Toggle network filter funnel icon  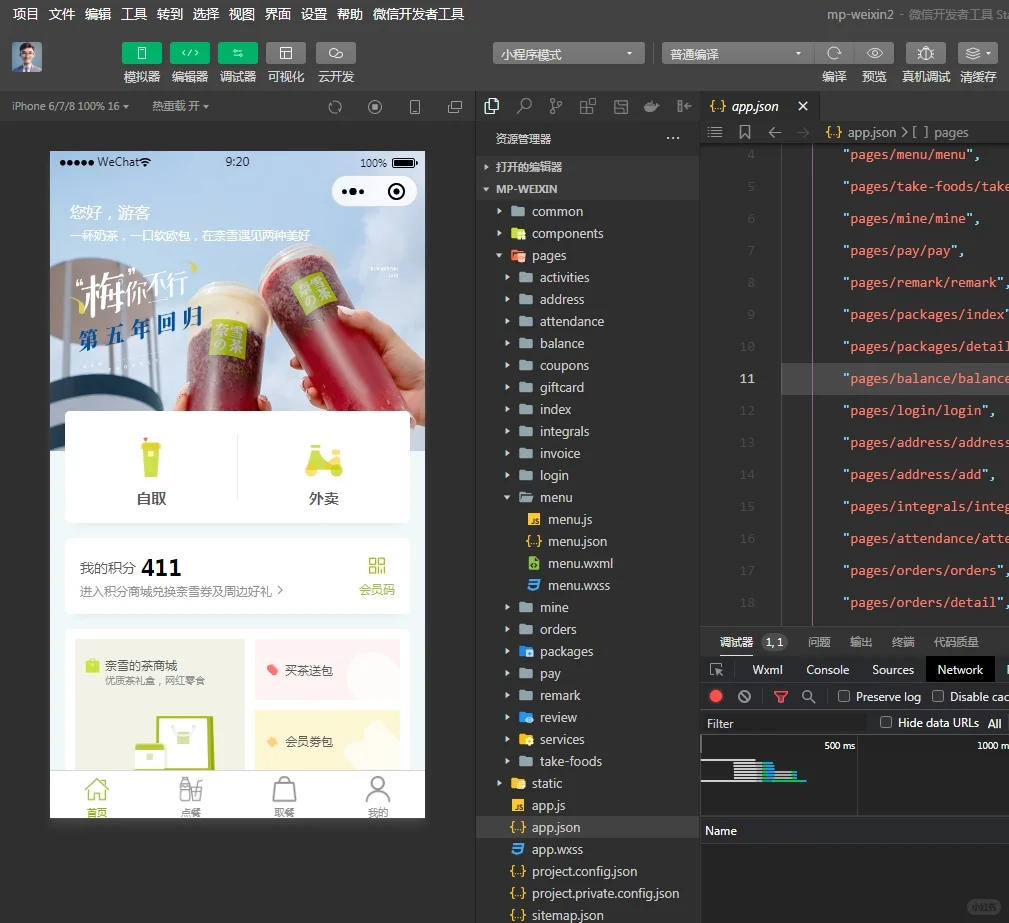[781, 696]
